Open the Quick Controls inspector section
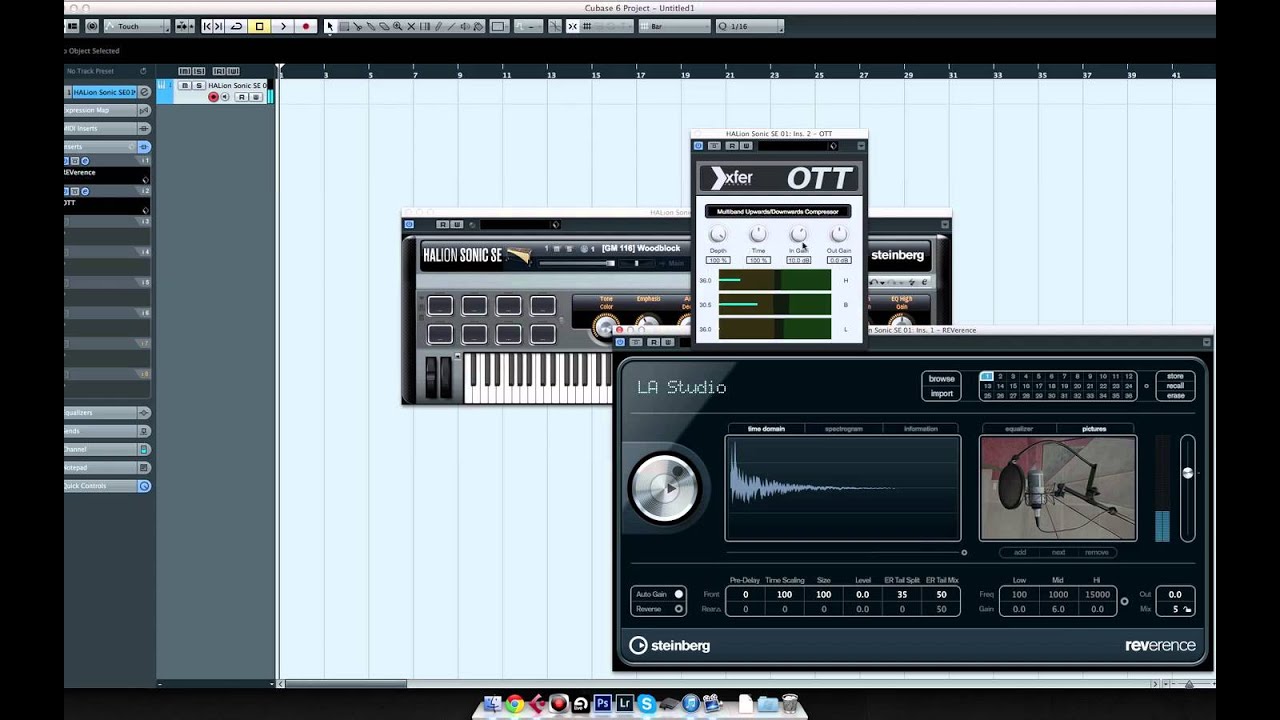 click(107, 486)
